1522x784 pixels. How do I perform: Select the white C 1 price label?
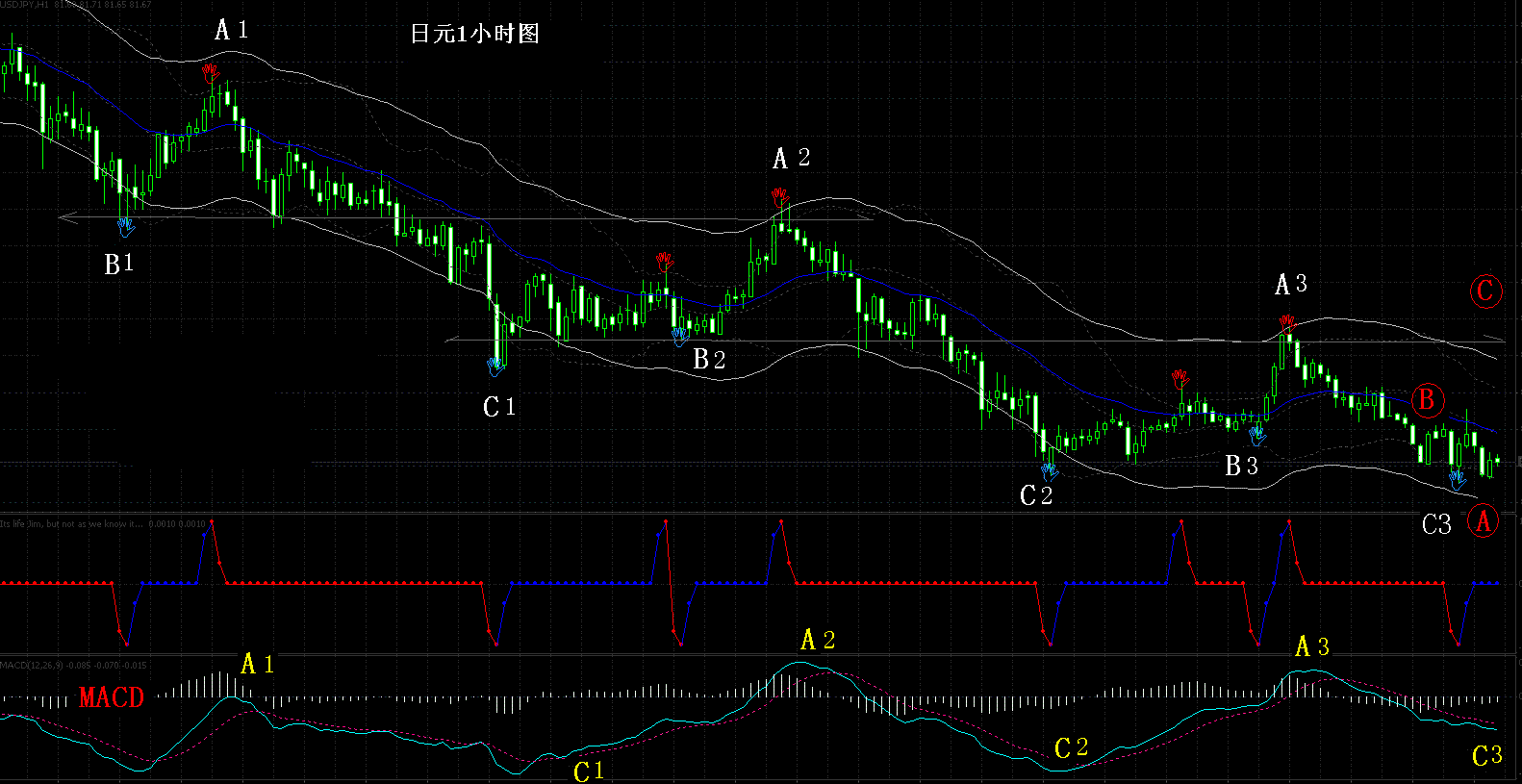click(x=499, y=408)
